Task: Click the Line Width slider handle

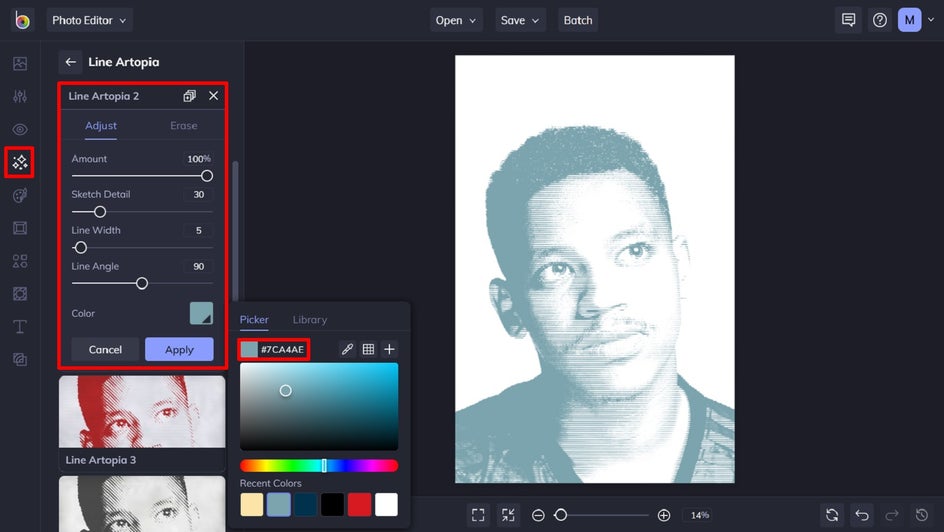Action: [x=81, y=247]
